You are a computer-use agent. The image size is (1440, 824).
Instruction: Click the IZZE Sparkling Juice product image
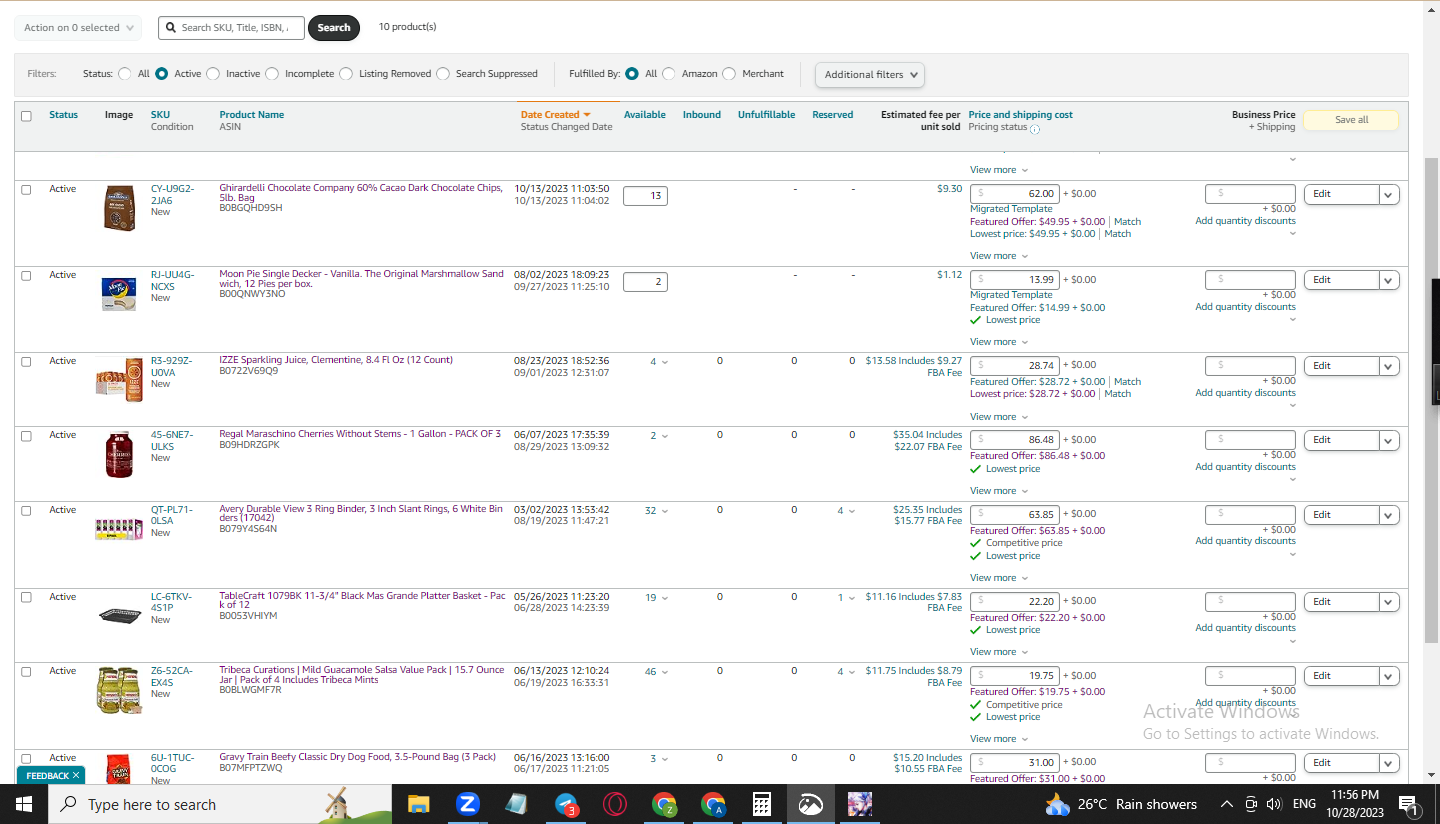coord(119,379)
